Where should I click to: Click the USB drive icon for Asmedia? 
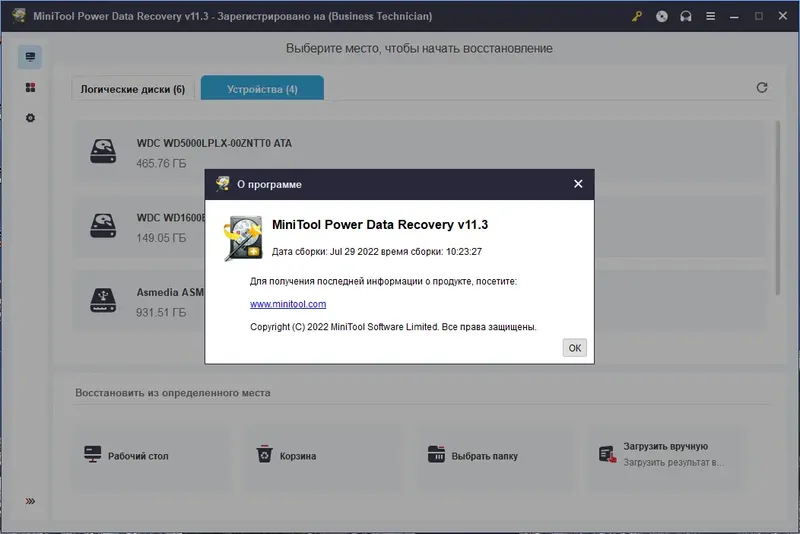click(x=103, y=300)
